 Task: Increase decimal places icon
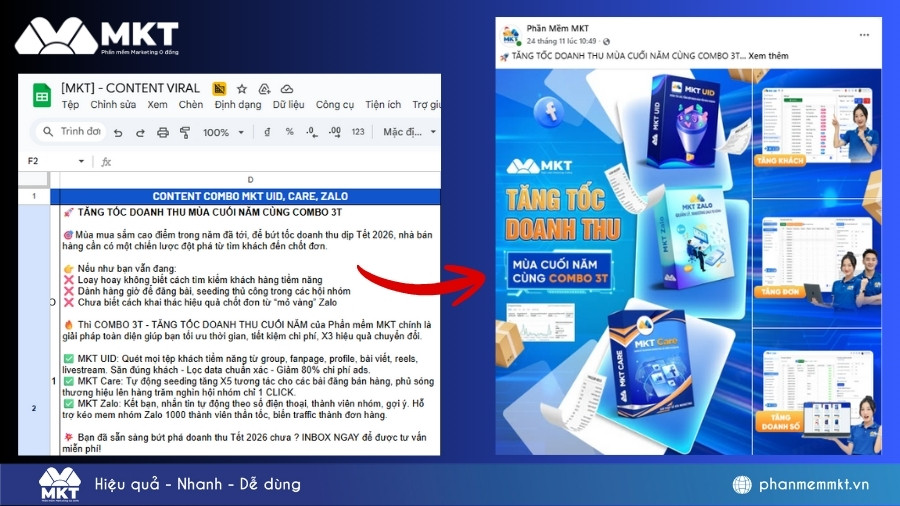(x=335, y=132)
